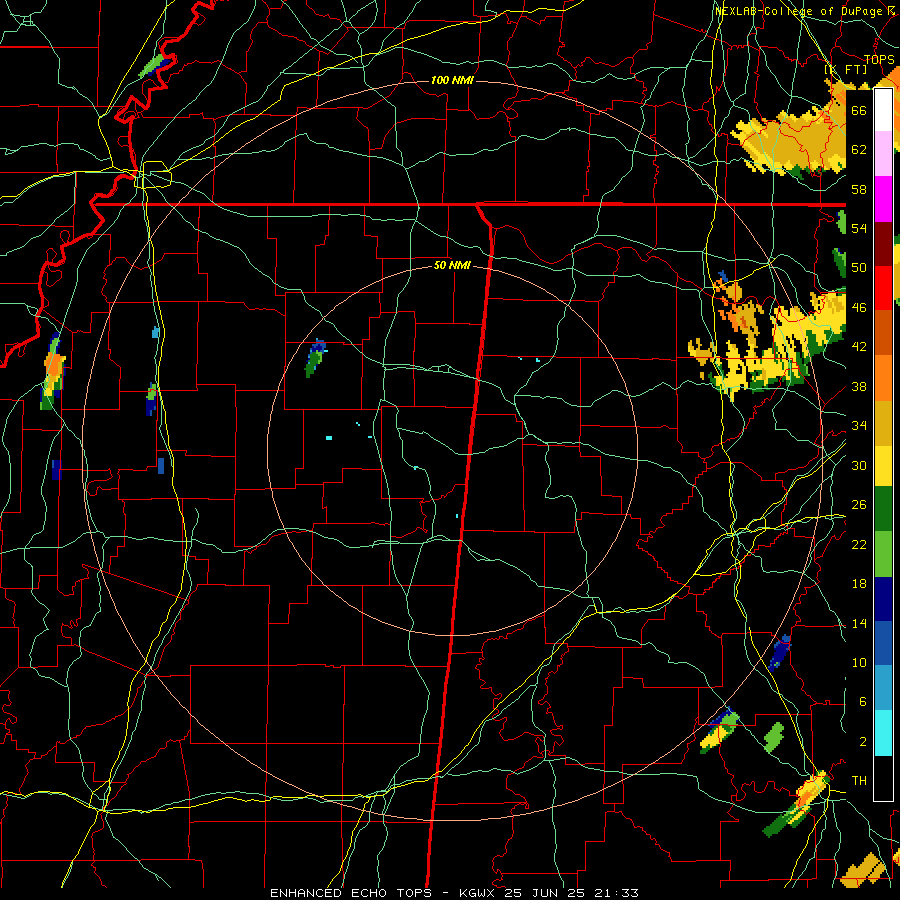Select the 66 value in the legend
The width and height of the screenshot is (900, 900).
[x=859, y=111]
